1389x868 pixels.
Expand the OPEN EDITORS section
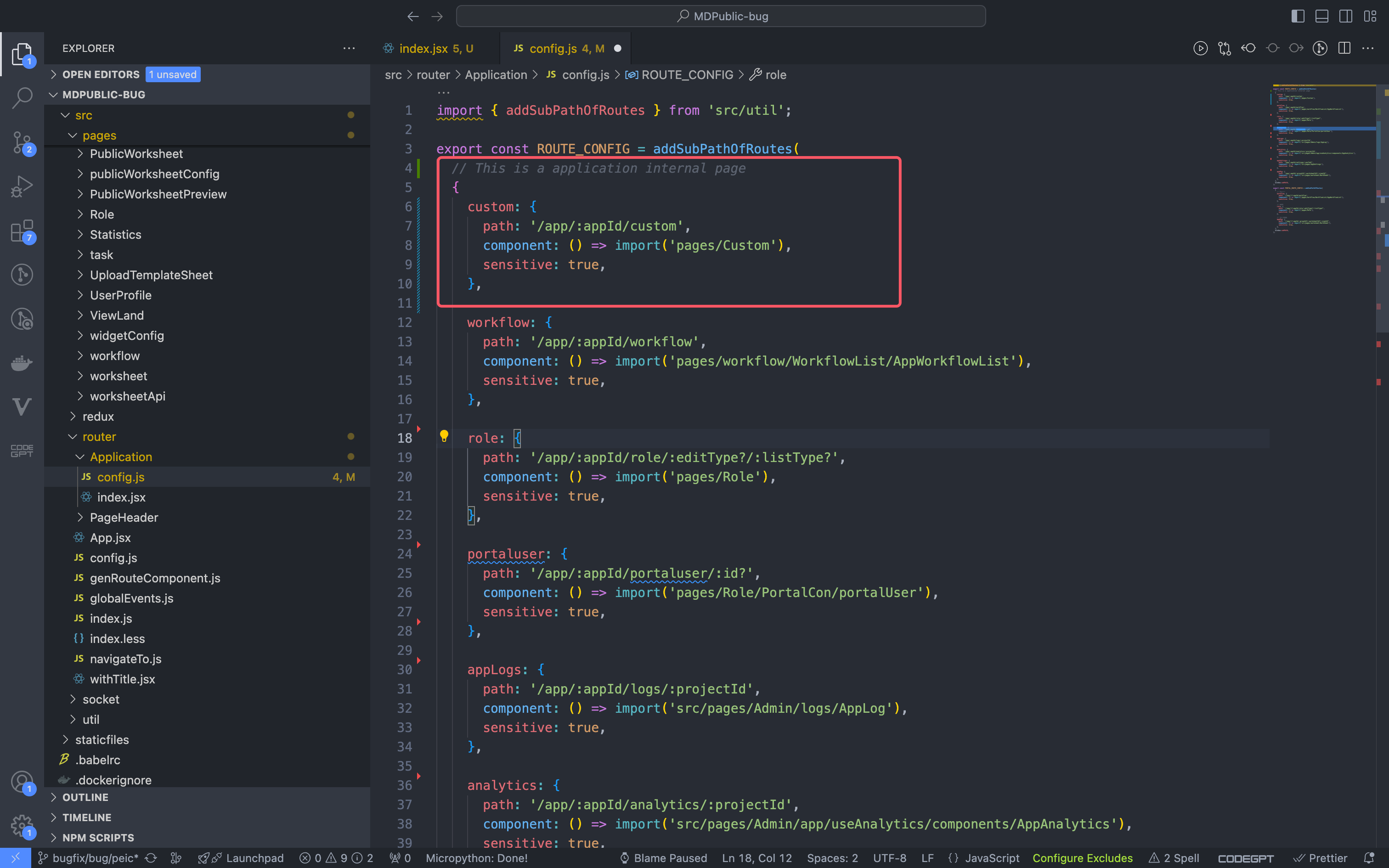tap(207, 74)
